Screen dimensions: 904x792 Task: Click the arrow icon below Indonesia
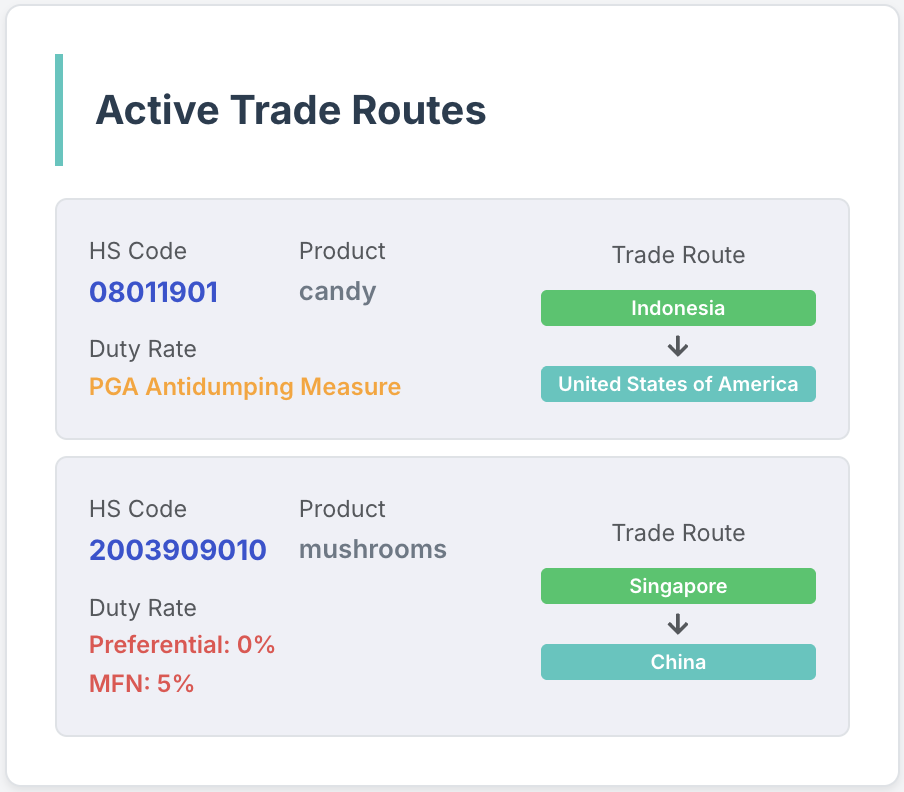pos(678,346)
